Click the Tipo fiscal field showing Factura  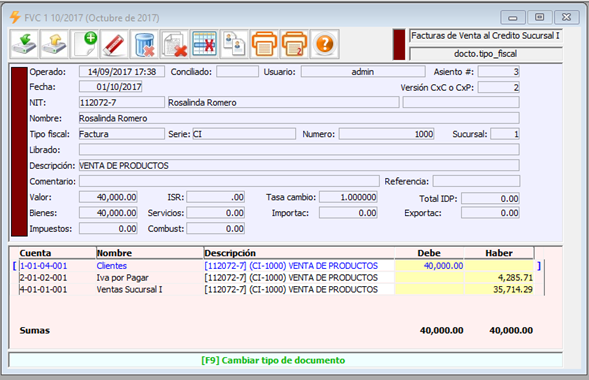[x=122, y=134]
